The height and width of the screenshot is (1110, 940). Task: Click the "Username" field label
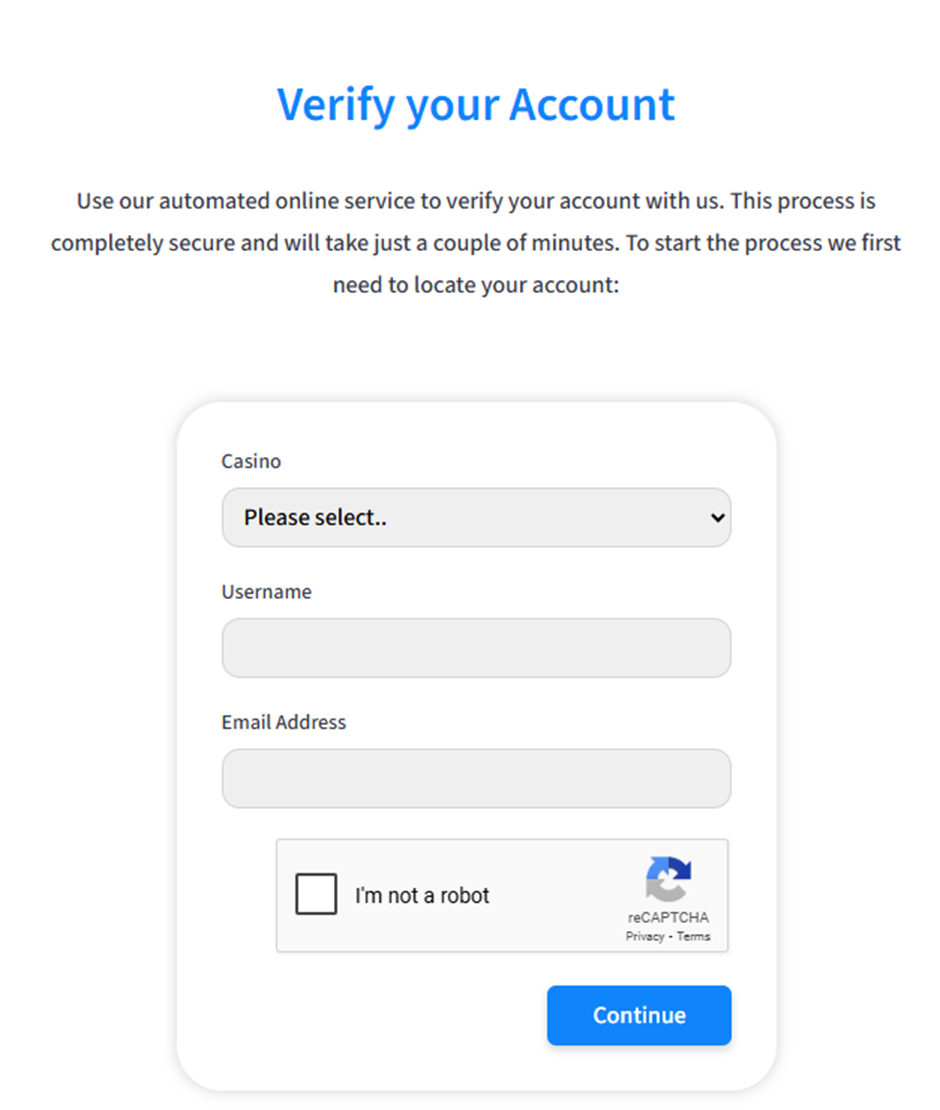pos(266,592)
